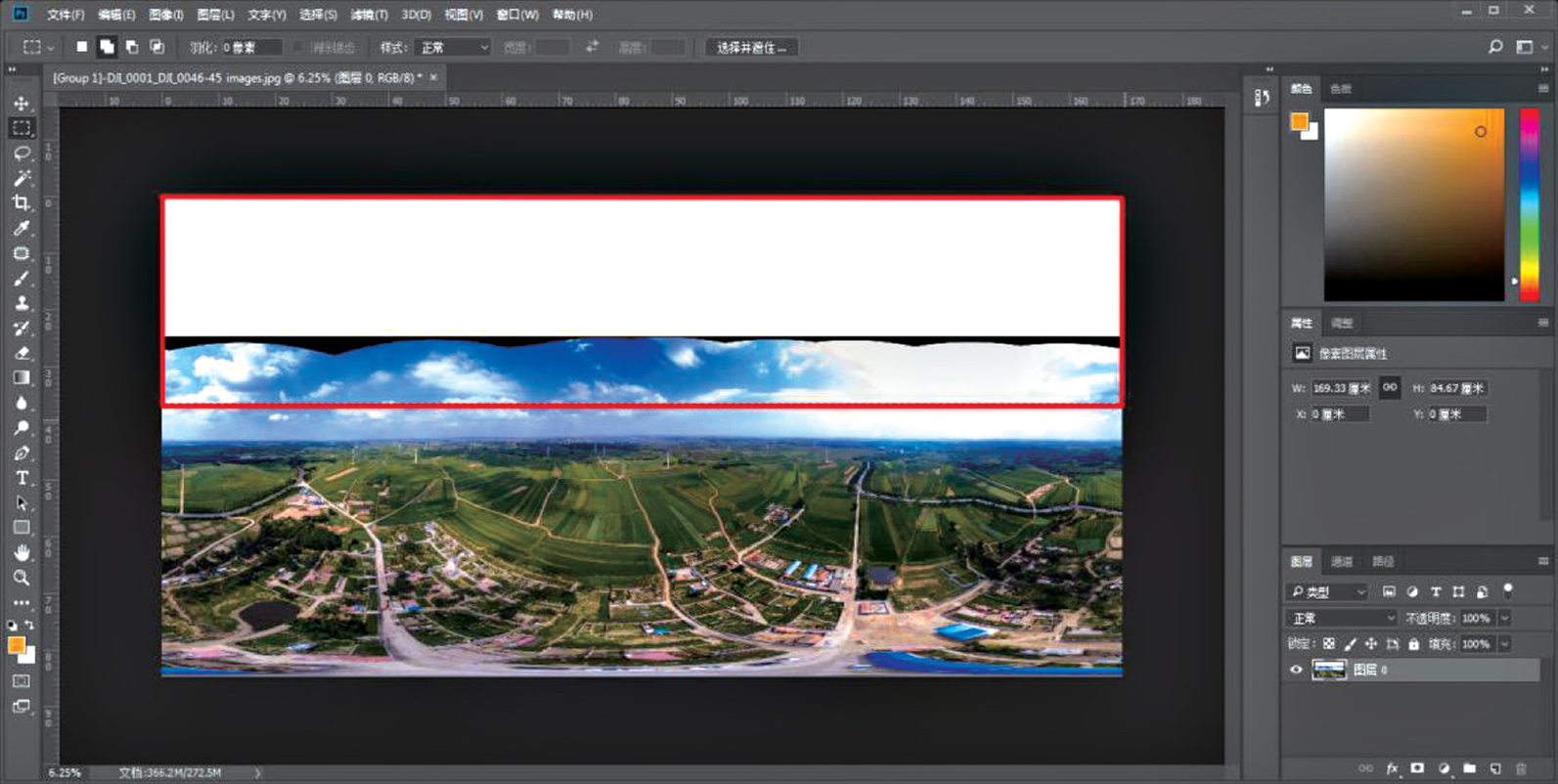The width and height of the screenshot is (1558, 784).
Task: Click the delete layer trash icon
Action: point(1521,769)
